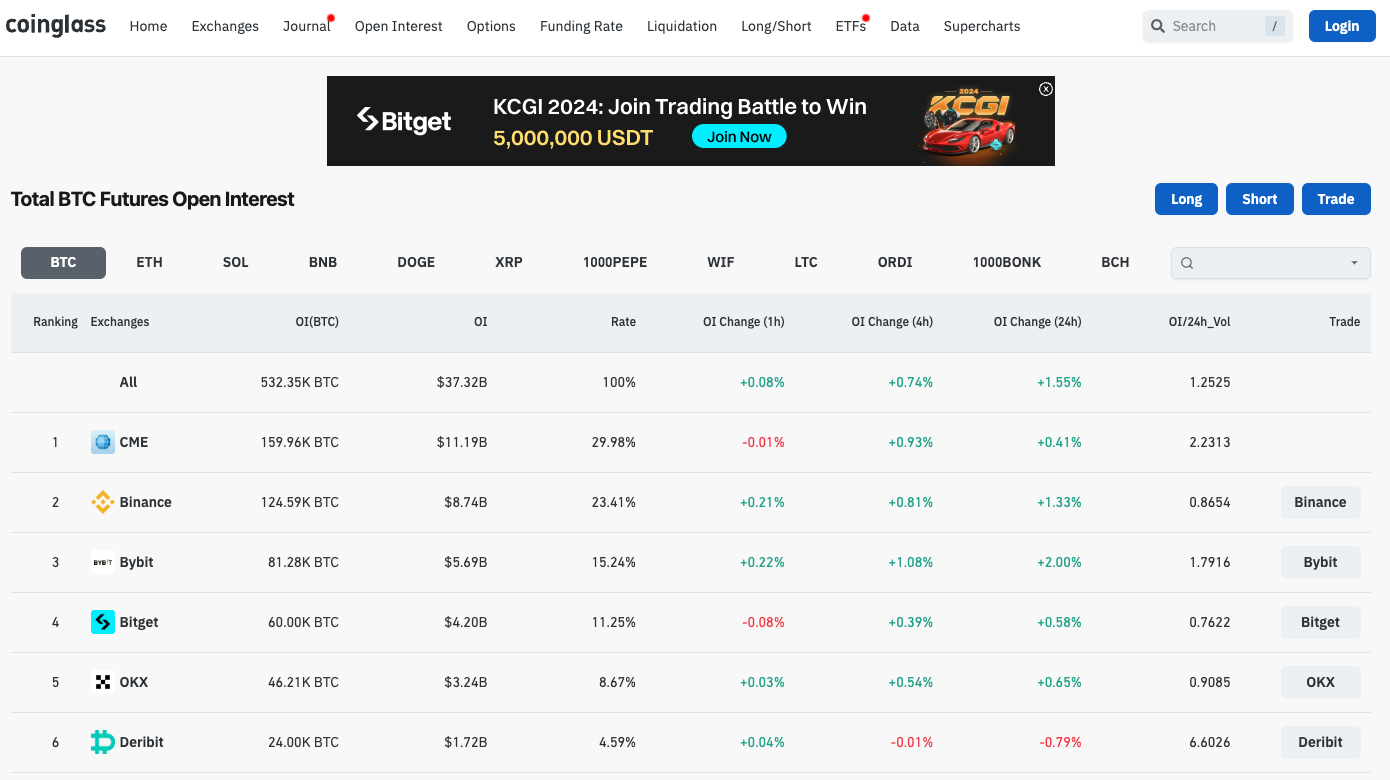This screenshot has height=780, width=1390.
Task: Click the coinglass logo
Action: coord(56,26)
